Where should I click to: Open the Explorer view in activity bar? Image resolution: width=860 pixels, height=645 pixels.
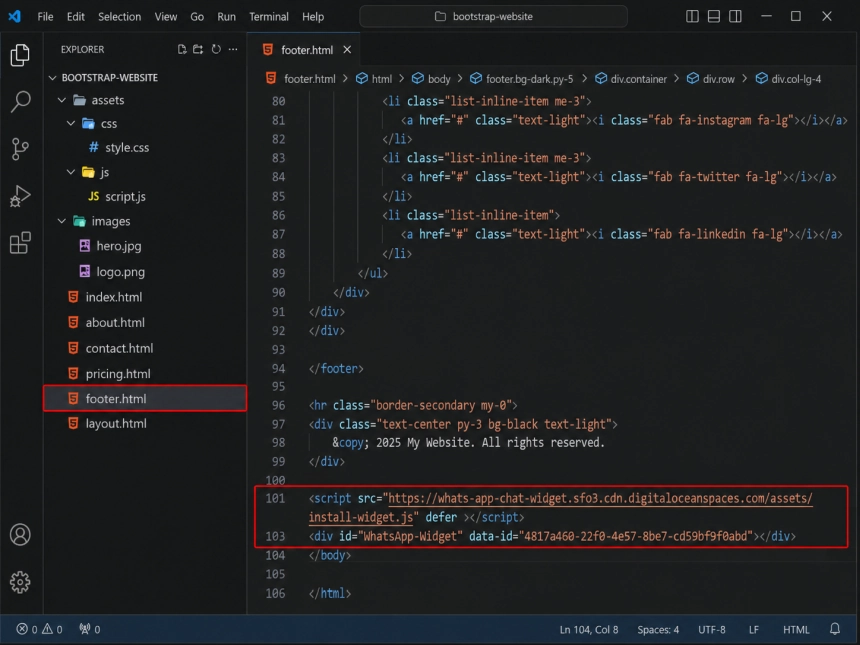(x=20, y=55)
